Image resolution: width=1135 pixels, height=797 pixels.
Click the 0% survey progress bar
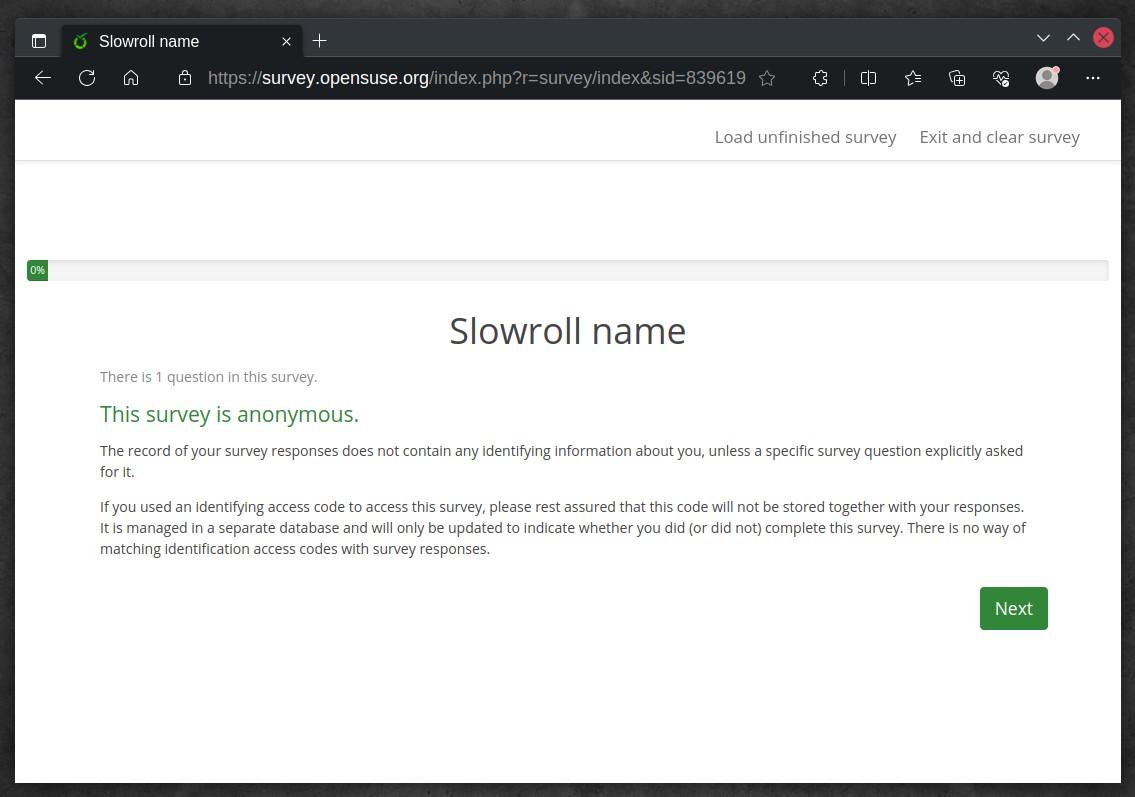click(x=568, y=271)
